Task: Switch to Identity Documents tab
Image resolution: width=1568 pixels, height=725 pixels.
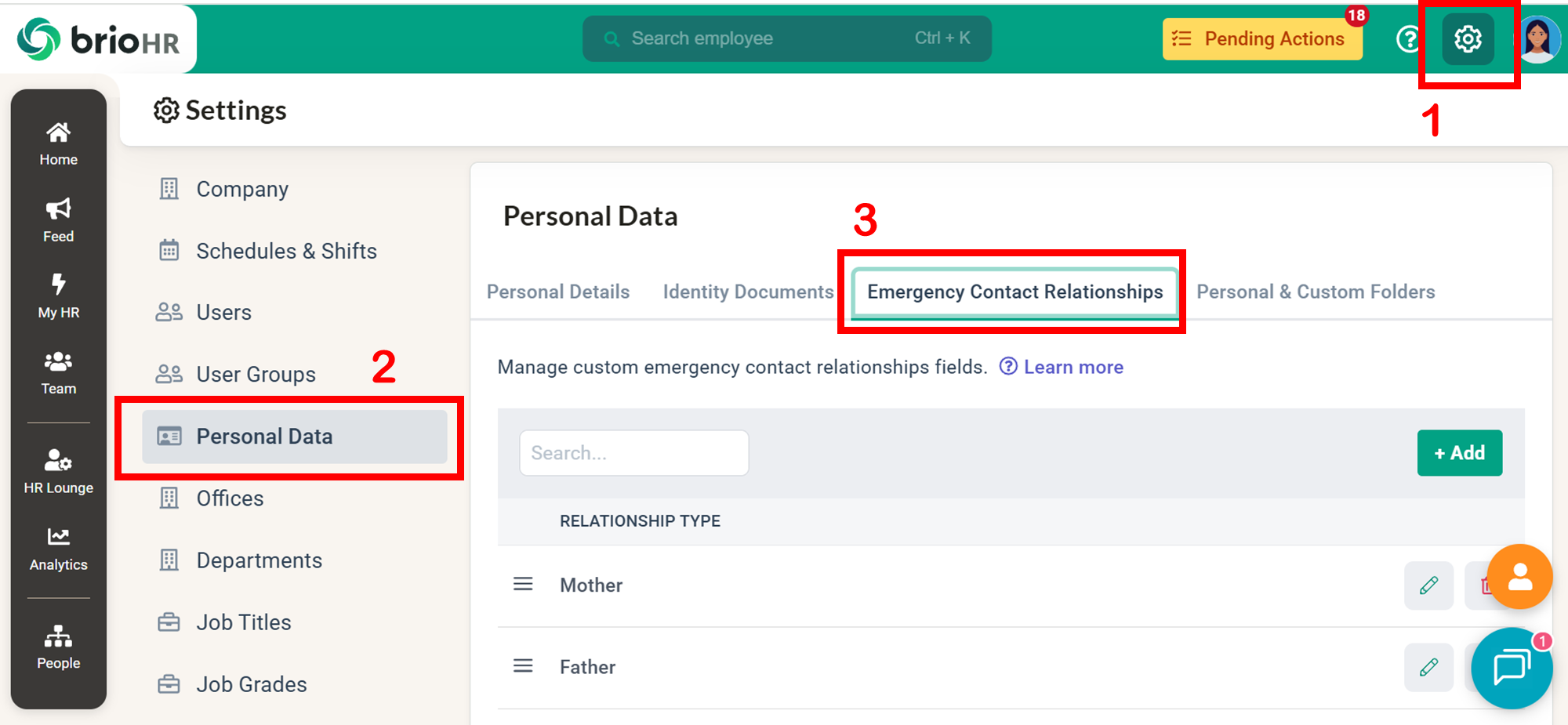Action: 748,292
